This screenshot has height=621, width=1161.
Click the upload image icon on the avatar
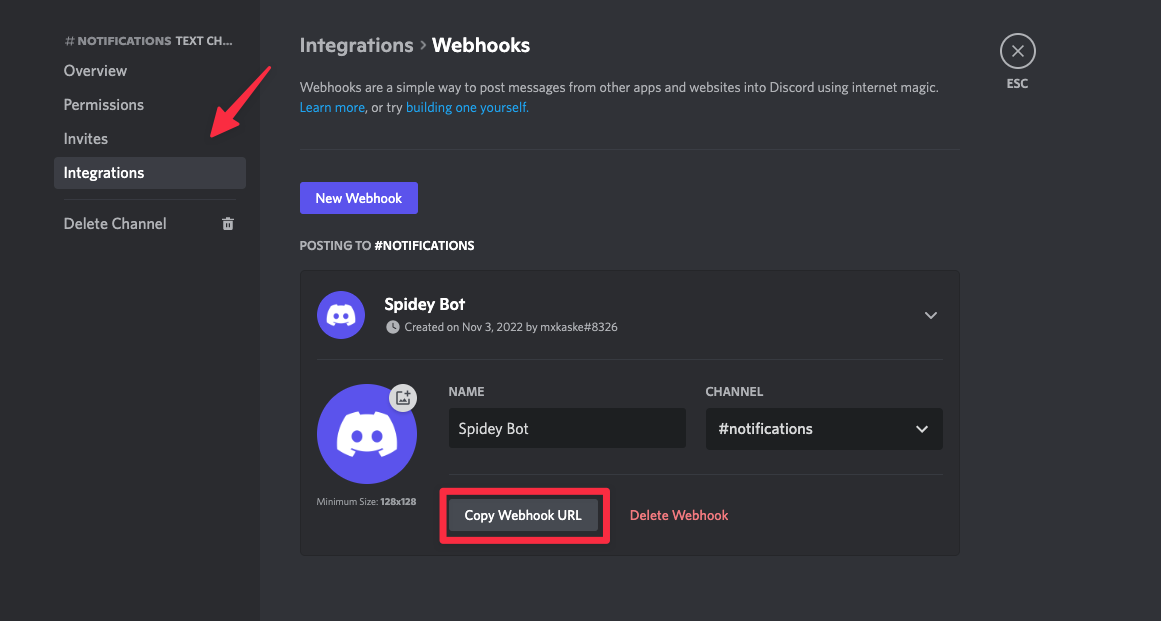403,397
